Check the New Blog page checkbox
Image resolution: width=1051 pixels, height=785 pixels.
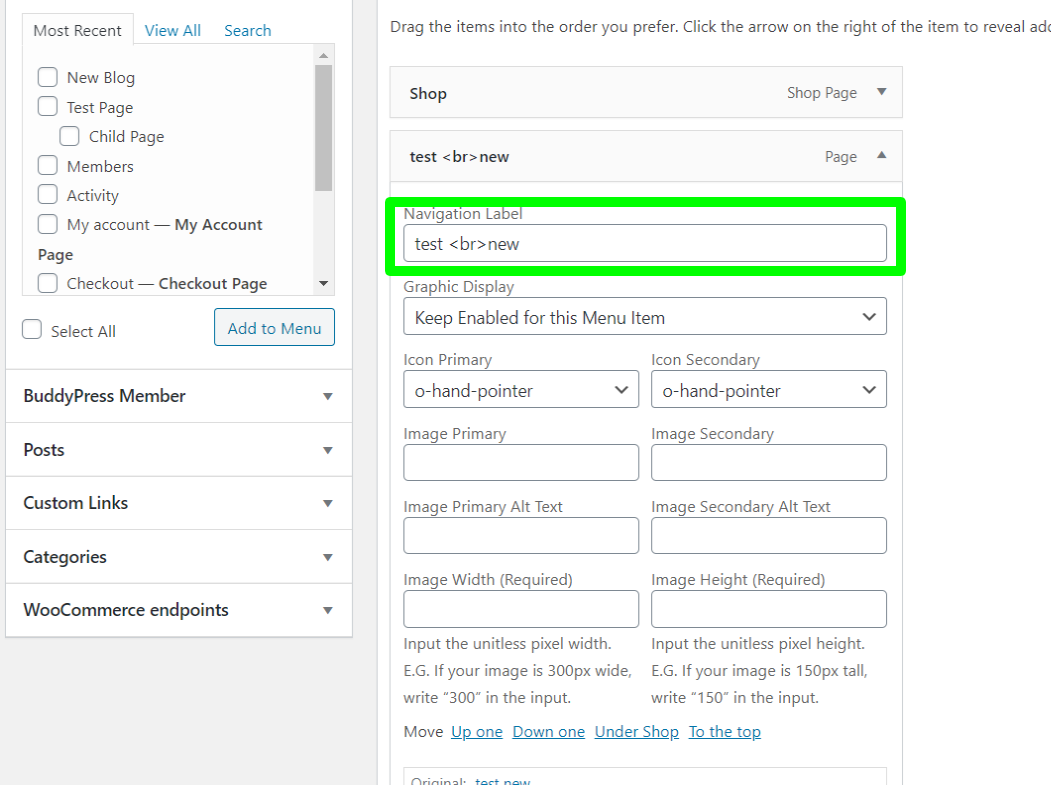[x=48, y=77]
